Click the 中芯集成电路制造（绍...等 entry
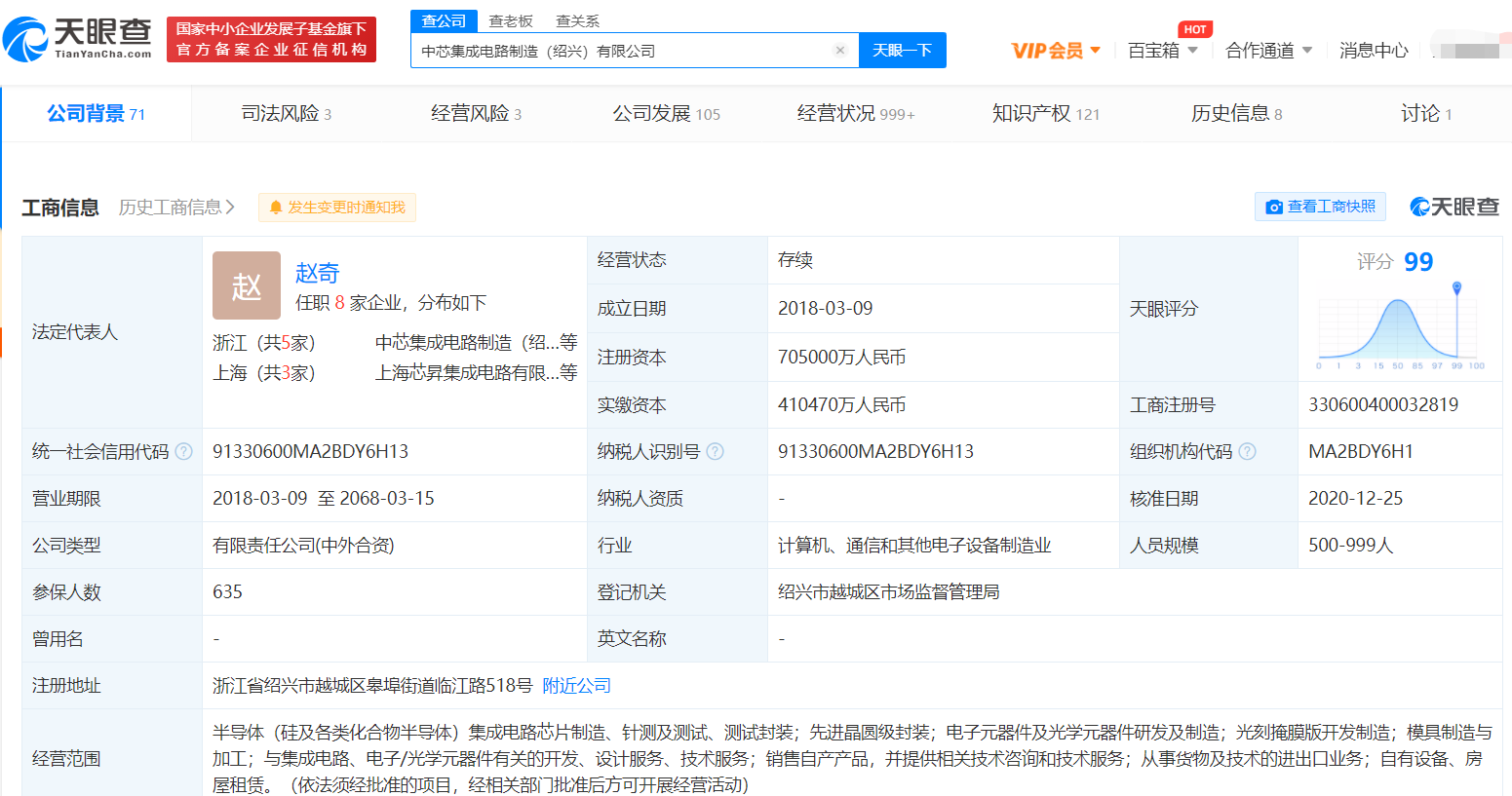Viewport: 1512px width, 796px height. pyautogui.click(x=477, y=343)
